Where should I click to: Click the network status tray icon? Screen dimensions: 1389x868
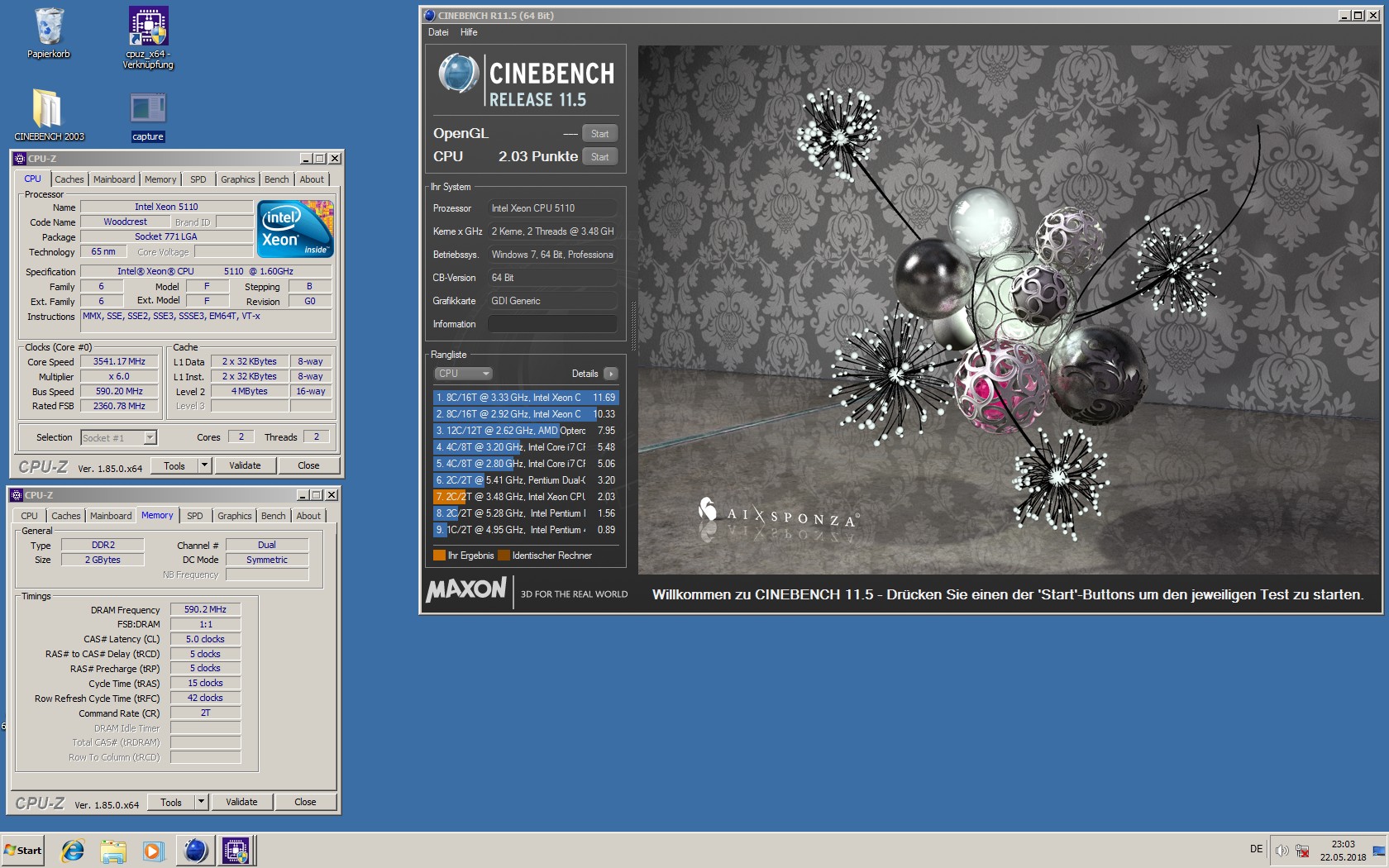coord(1302,850)
